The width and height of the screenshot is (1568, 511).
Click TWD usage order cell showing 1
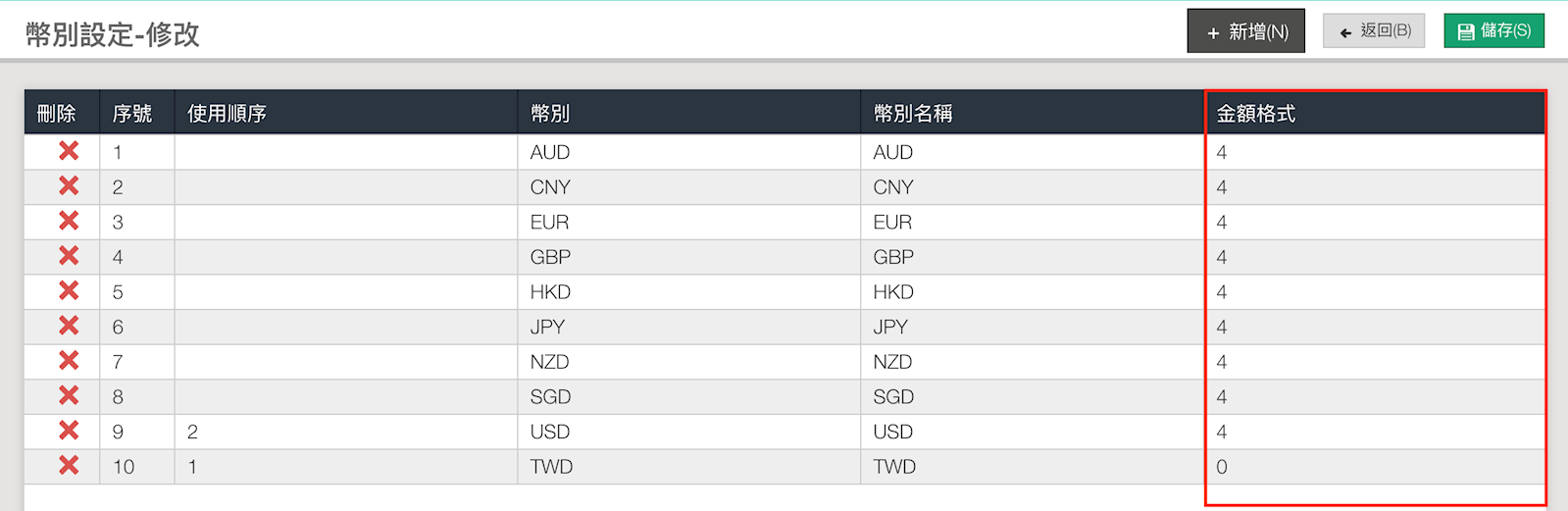point(346,467)
